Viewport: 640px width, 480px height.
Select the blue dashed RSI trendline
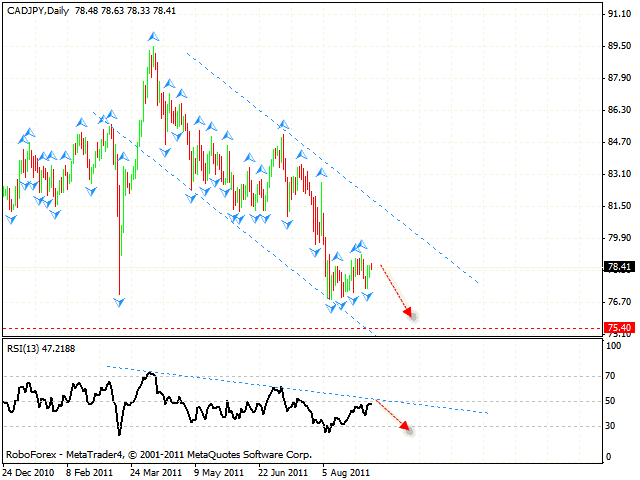(297, 390)
